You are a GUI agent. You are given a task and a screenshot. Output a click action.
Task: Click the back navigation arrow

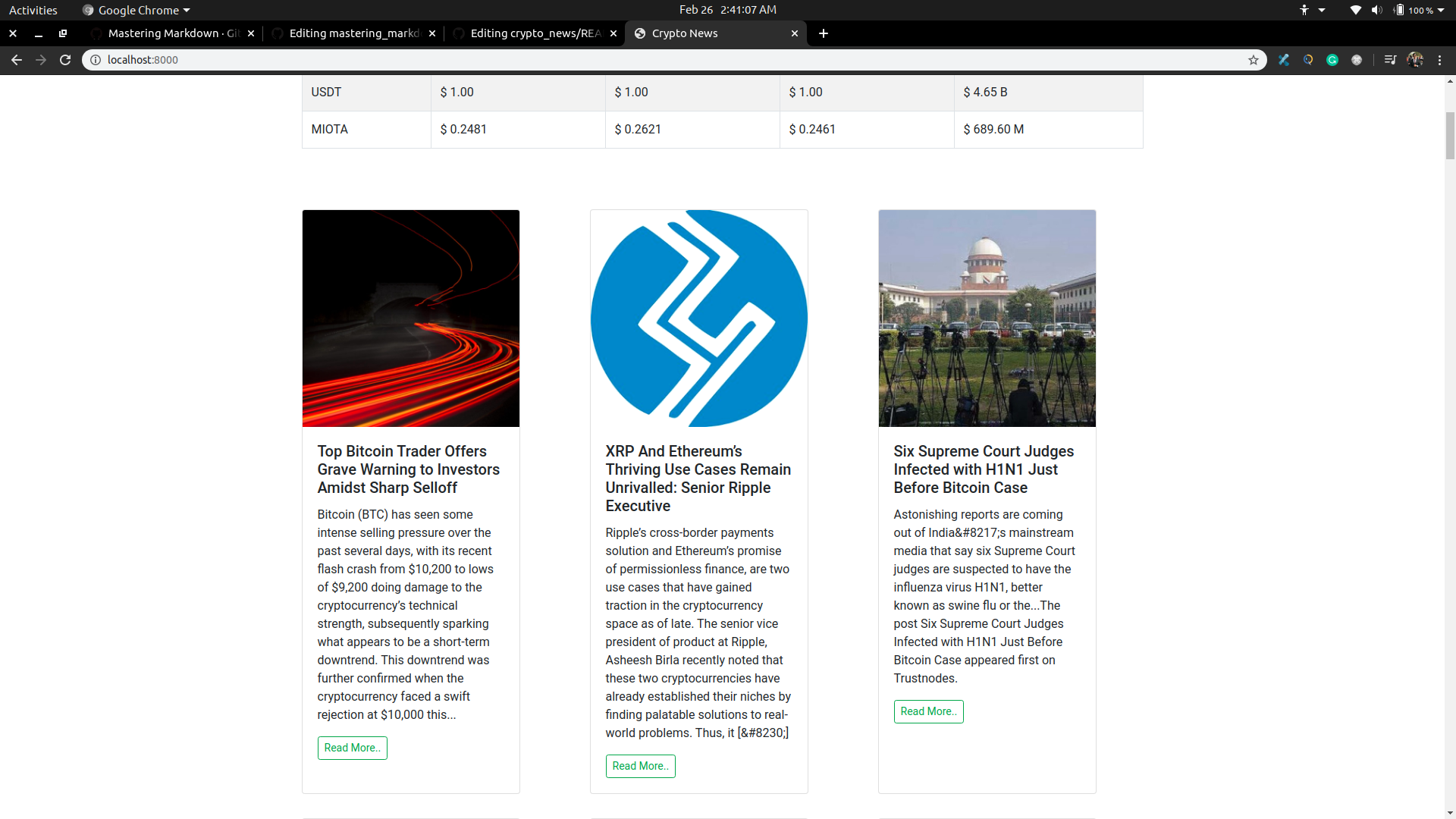point(16,59)
